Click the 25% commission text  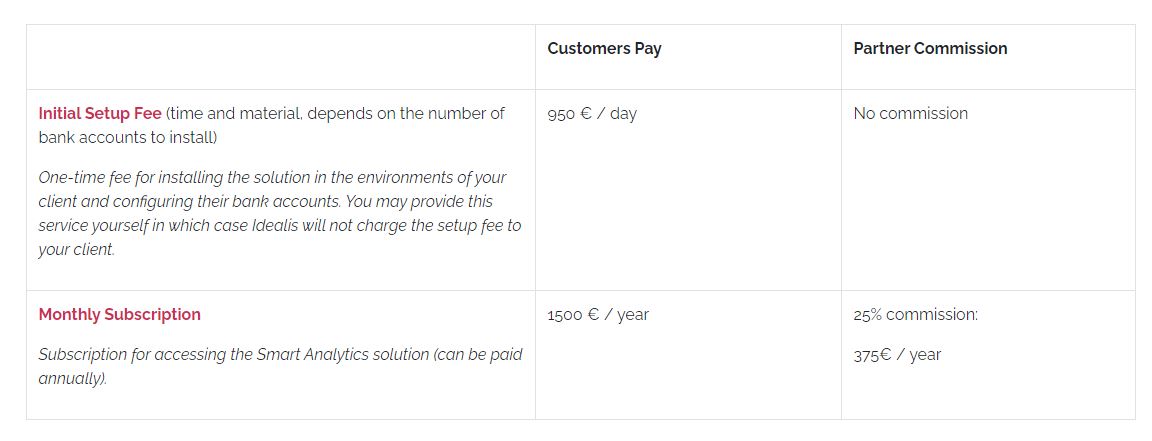click(915, 315)
